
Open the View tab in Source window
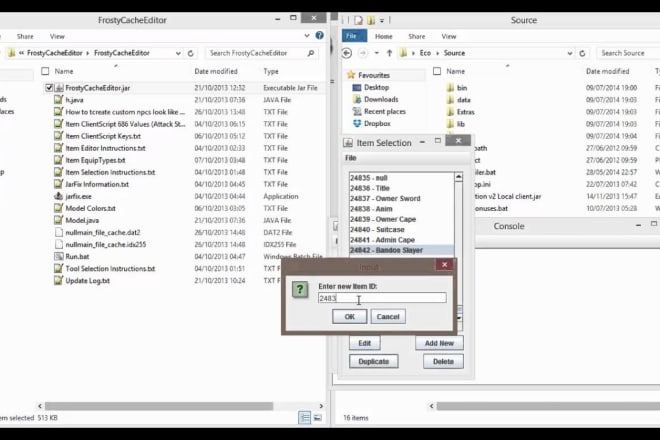[449, 37]
